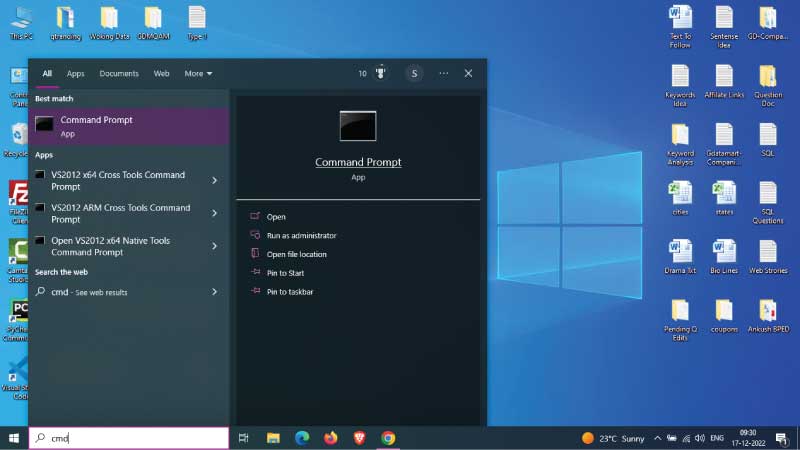The width and height of the screenshot is (800, 450).
Task: Select the Text To Follow Word document
Action: 680,27
